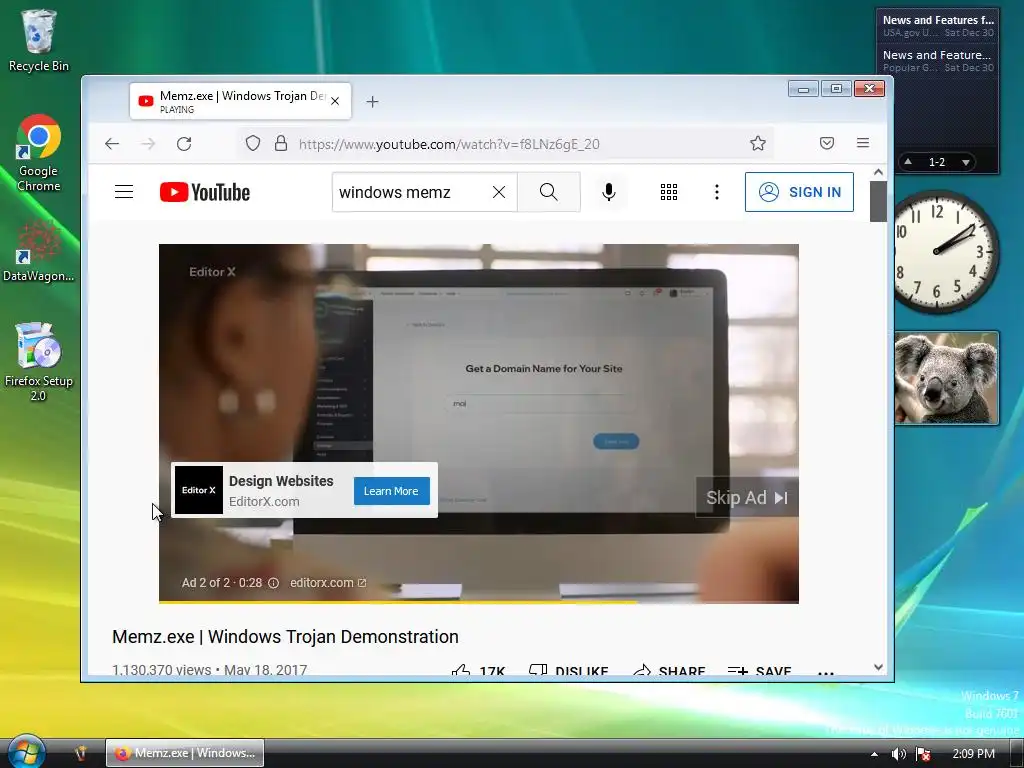Open the editorx.com link in the ad
This screenshot has width=1024, height=768.
tap(328, 583)
